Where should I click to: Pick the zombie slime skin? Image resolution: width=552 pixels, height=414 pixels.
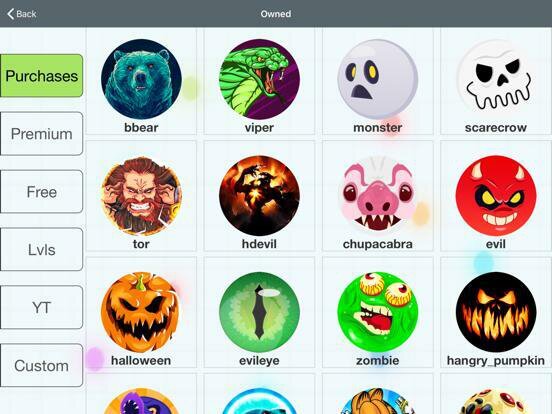(378, 312)
